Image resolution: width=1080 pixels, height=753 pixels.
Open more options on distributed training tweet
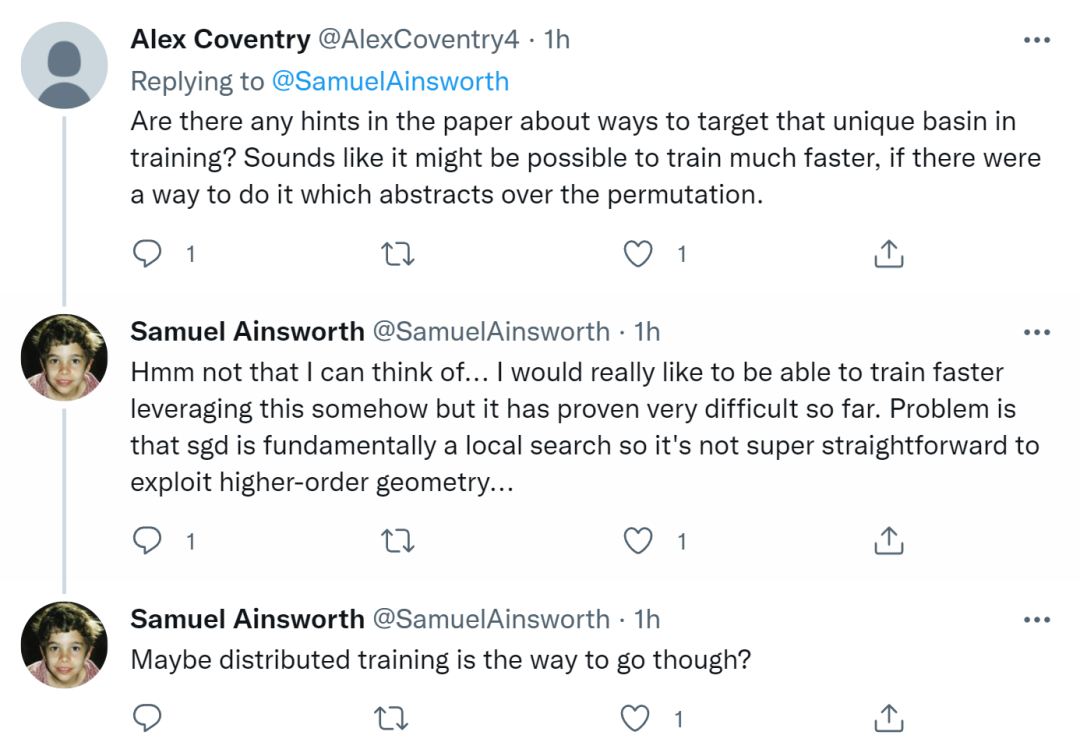pos(1037,620)
